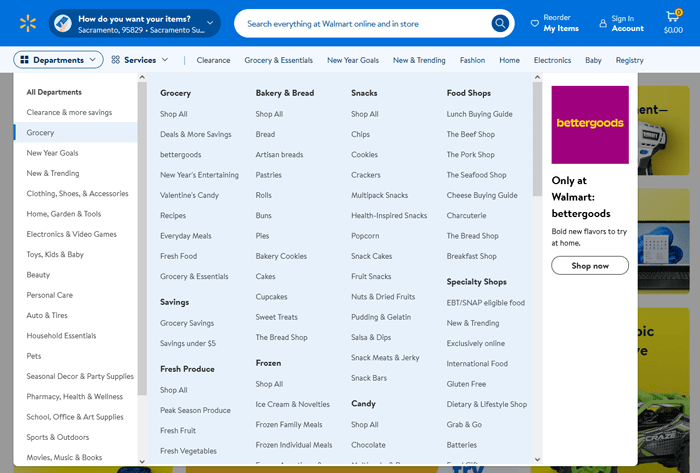This screenshot has height=473, width=700.
Task: Click the Departments grid icon
Action: pos(25,60)
